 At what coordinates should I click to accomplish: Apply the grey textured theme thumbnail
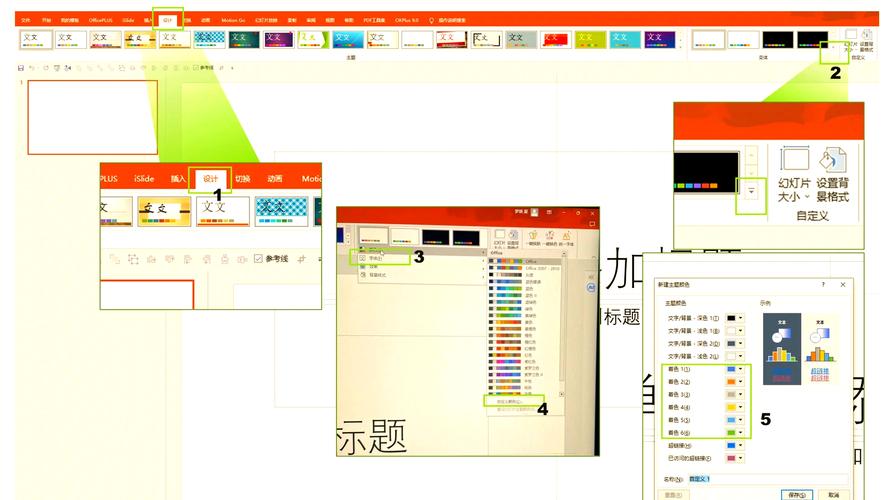[x=521, y=39]
